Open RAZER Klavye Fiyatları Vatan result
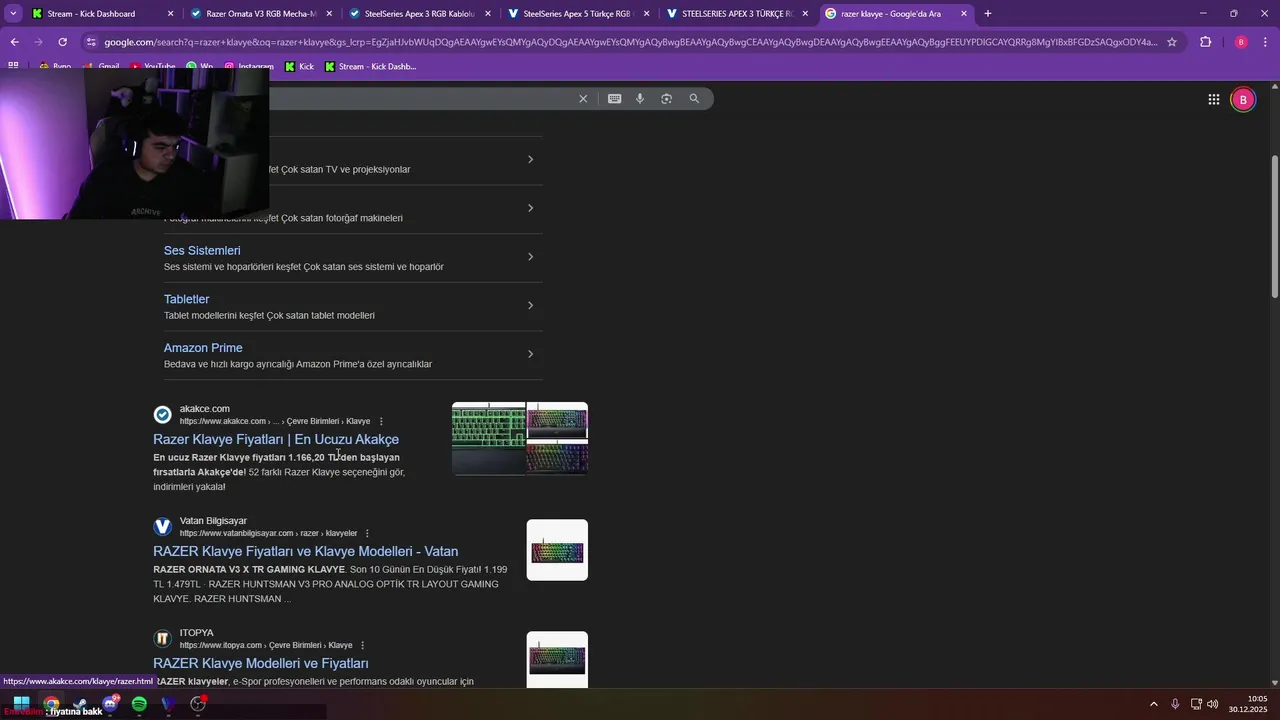1280x720 pixels. [306, 551]
